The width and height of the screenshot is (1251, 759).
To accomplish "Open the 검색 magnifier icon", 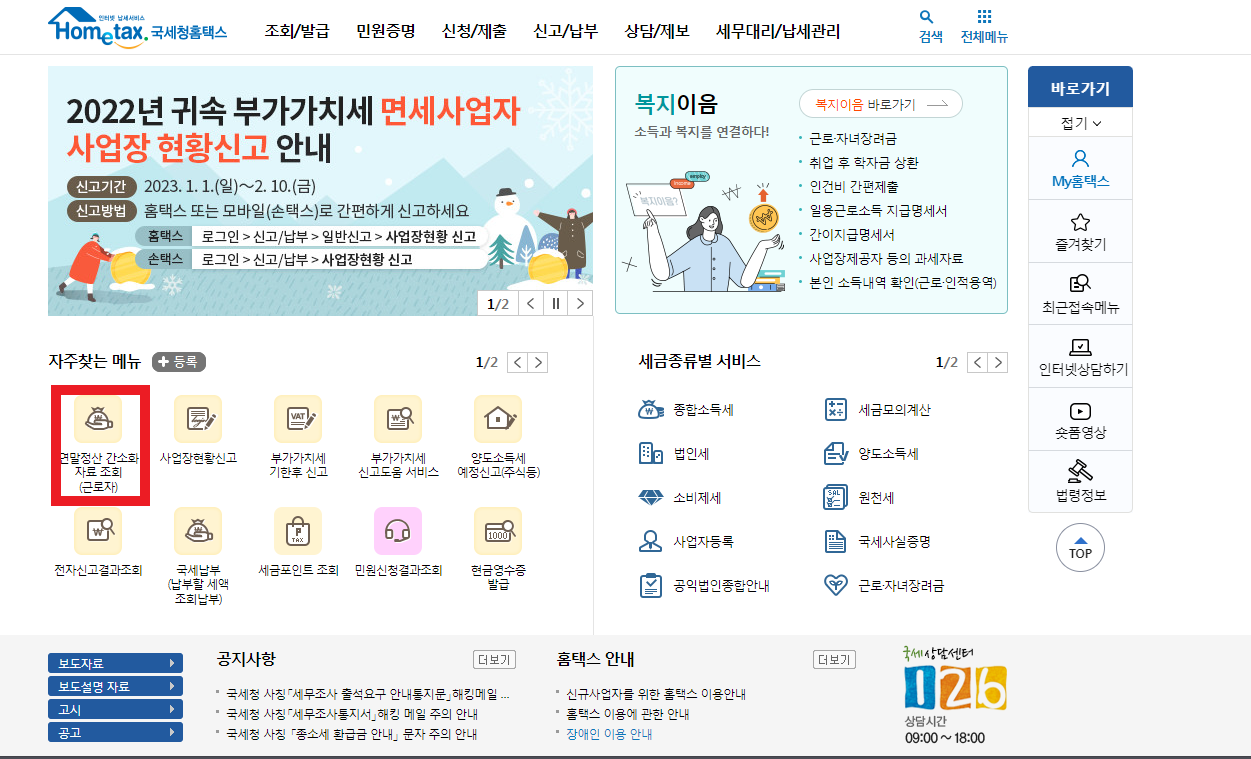I will pyautogui.click(x=926, y=25).
